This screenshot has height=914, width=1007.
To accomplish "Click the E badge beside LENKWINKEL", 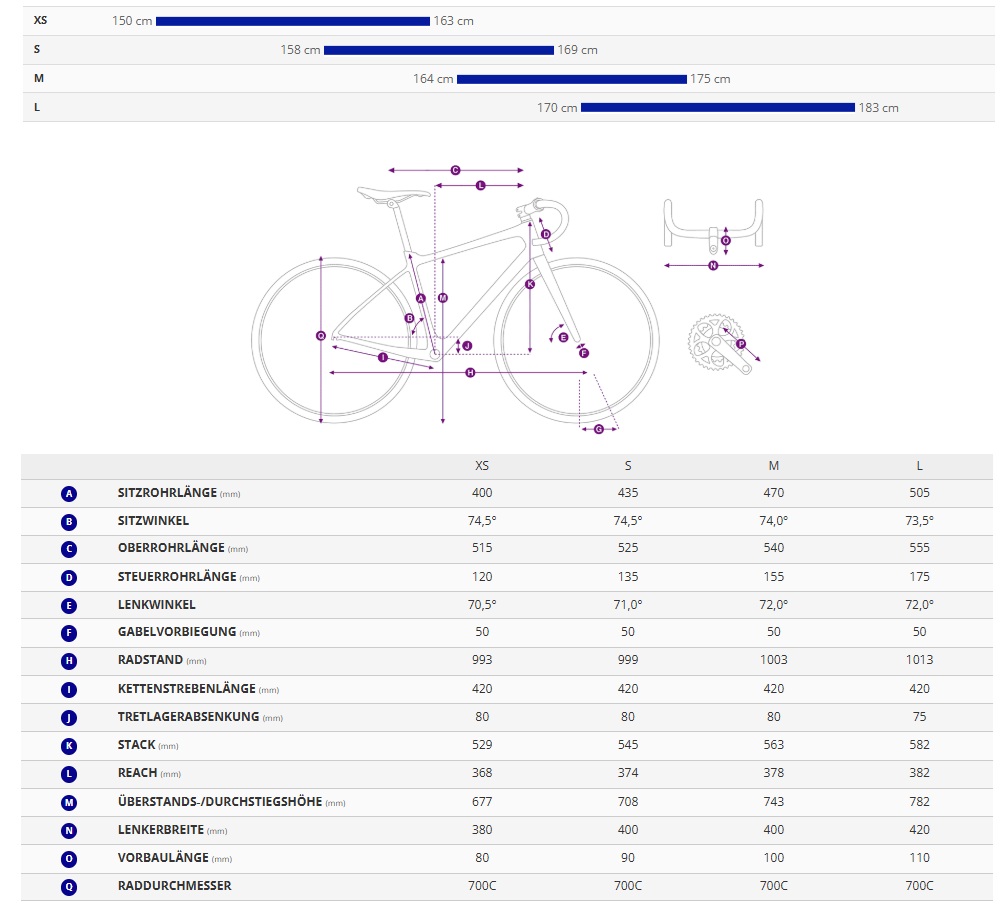I will coord(69,605).
